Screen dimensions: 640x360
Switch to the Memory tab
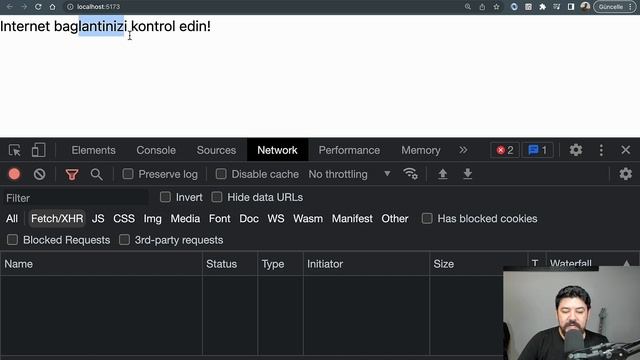point(420,150)
